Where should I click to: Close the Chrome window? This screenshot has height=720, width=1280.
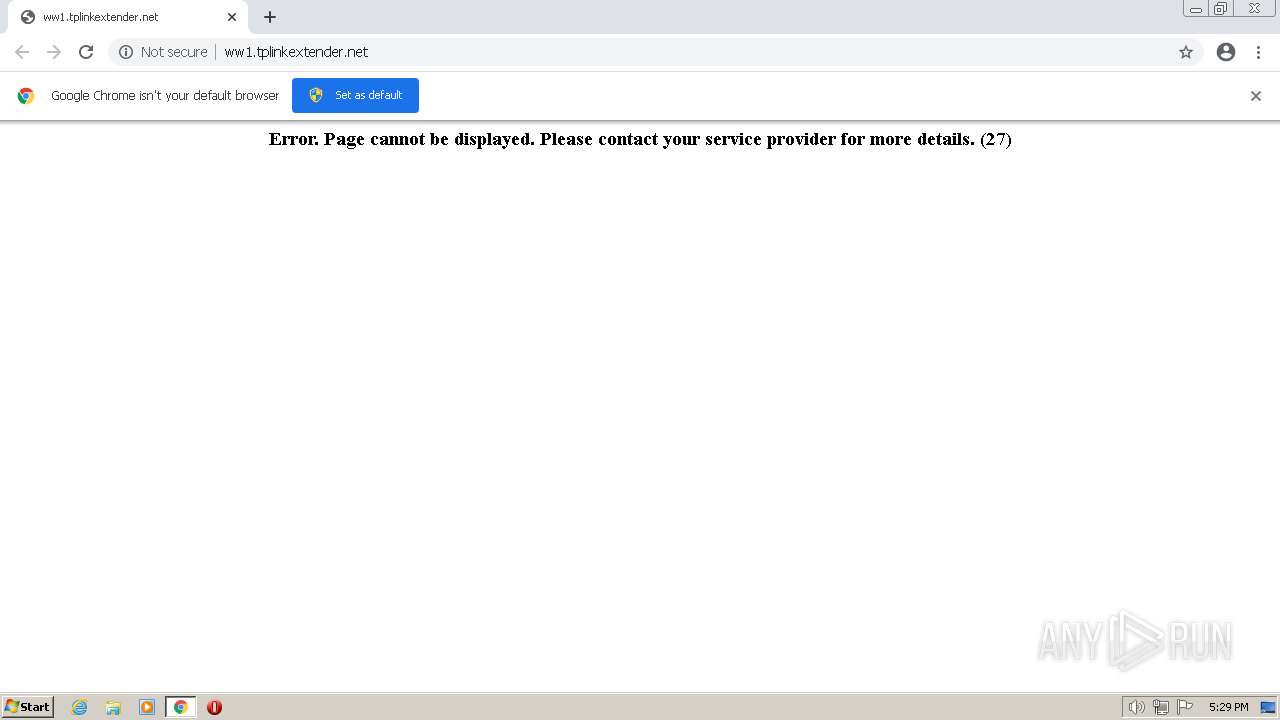point(1254,8)
